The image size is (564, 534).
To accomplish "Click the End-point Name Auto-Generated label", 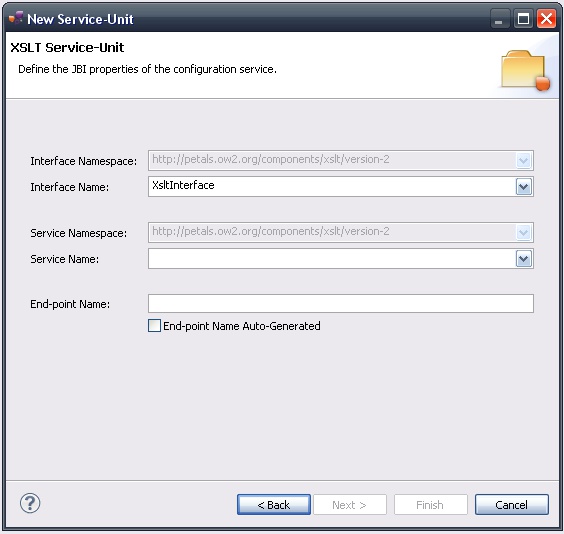I will (x=242, y=326).
